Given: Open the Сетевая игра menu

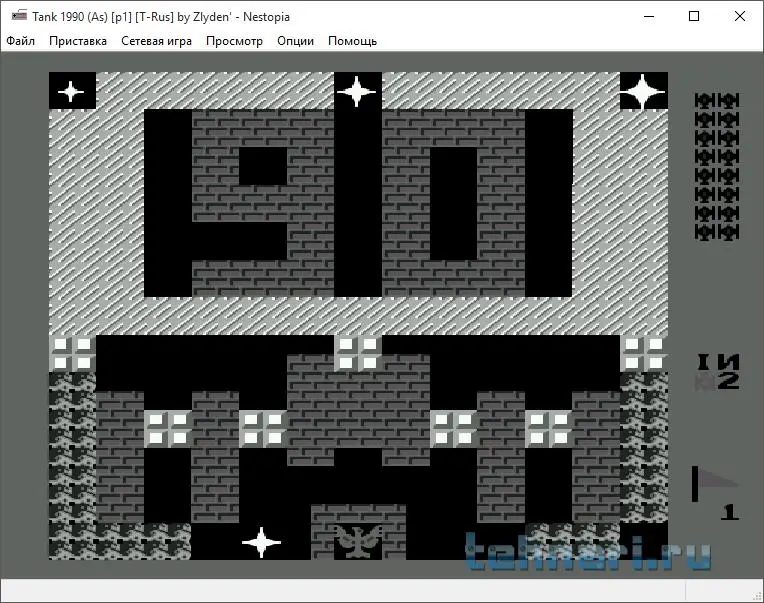Looking at the screenshot, I should click(x=156, y=41).
